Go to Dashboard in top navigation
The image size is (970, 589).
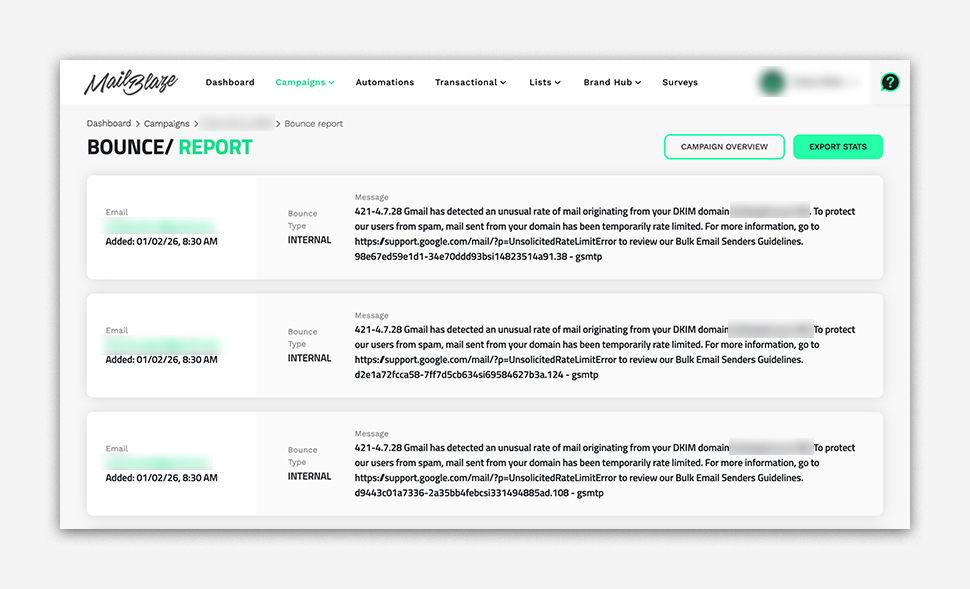point(230,83)
